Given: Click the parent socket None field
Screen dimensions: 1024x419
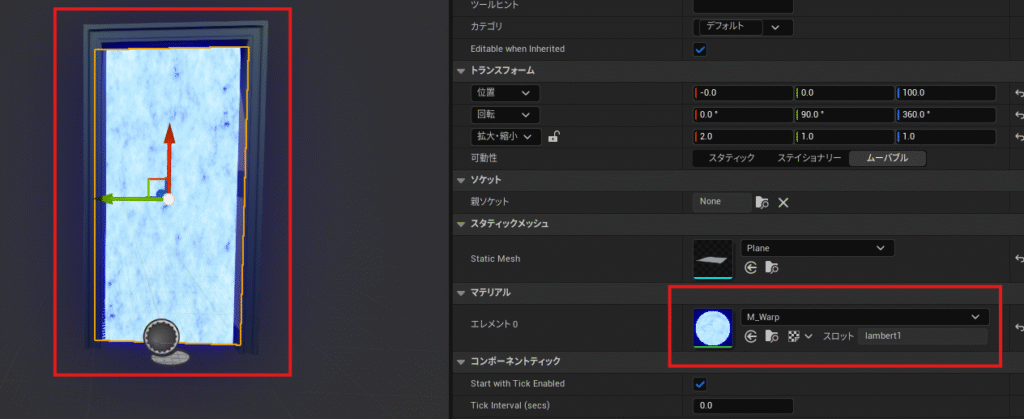Looking at the screenshot, I should 722,202.
